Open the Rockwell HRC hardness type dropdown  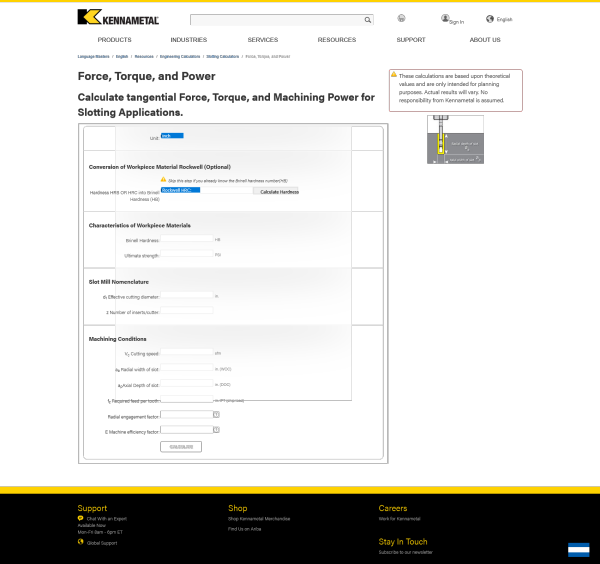click(180, 190)
